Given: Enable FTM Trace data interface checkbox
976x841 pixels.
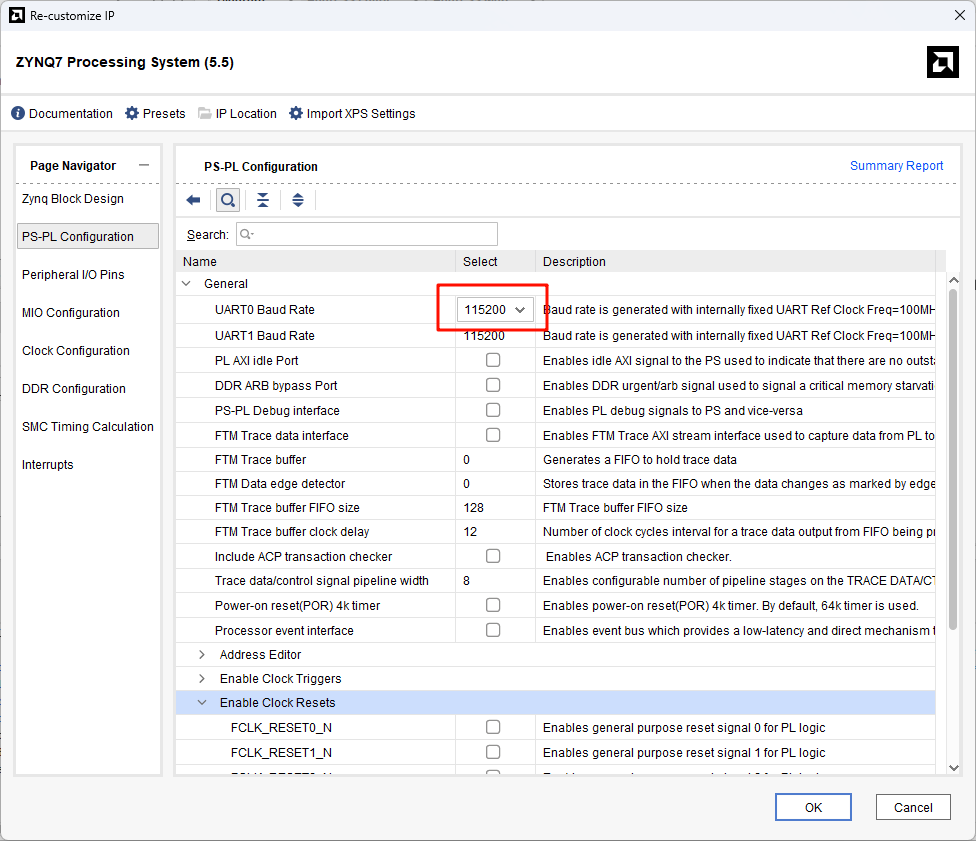Looking at the screenshot, I should pos(493,435).
